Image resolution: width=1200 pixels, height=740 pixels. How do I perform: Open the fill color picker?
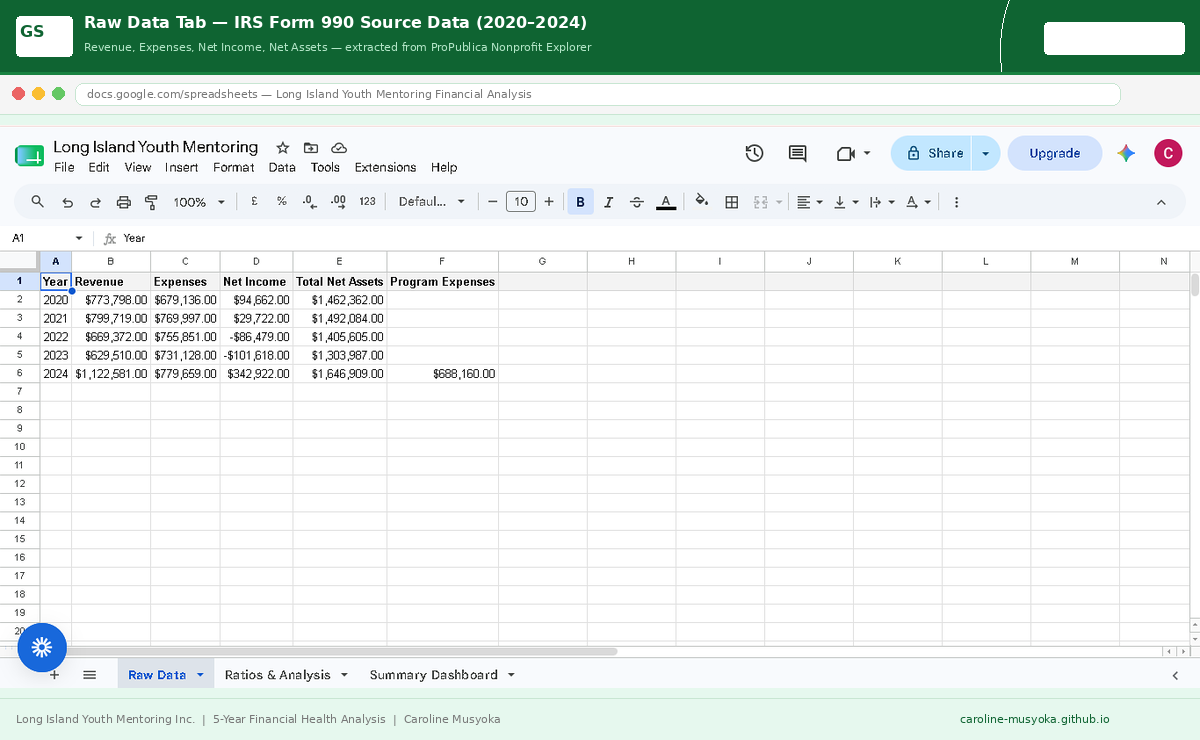coord(702,202)
